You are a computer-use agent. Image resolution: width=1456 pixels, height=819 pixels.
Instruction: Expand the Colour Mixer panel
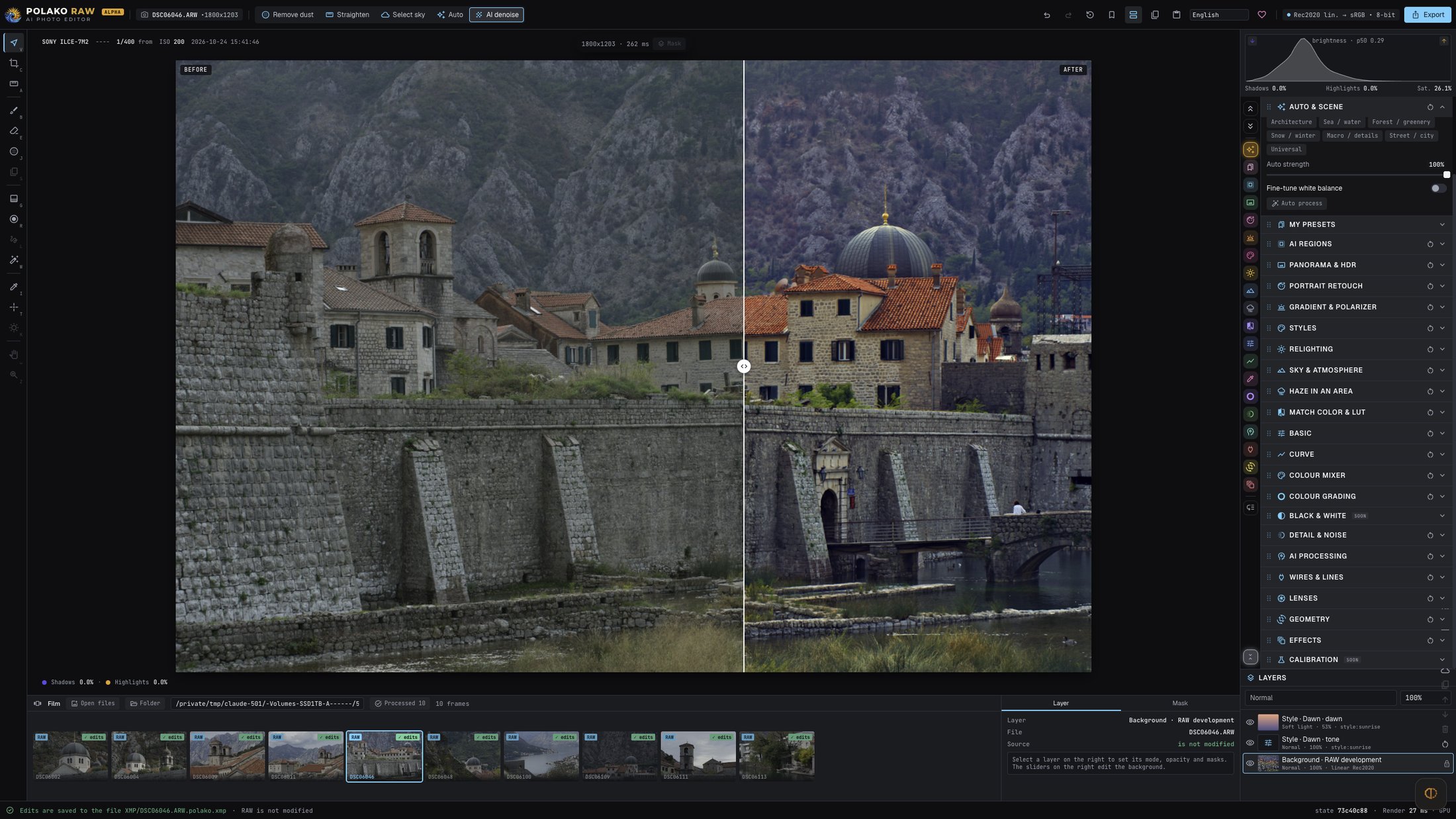click(1443, 475)
